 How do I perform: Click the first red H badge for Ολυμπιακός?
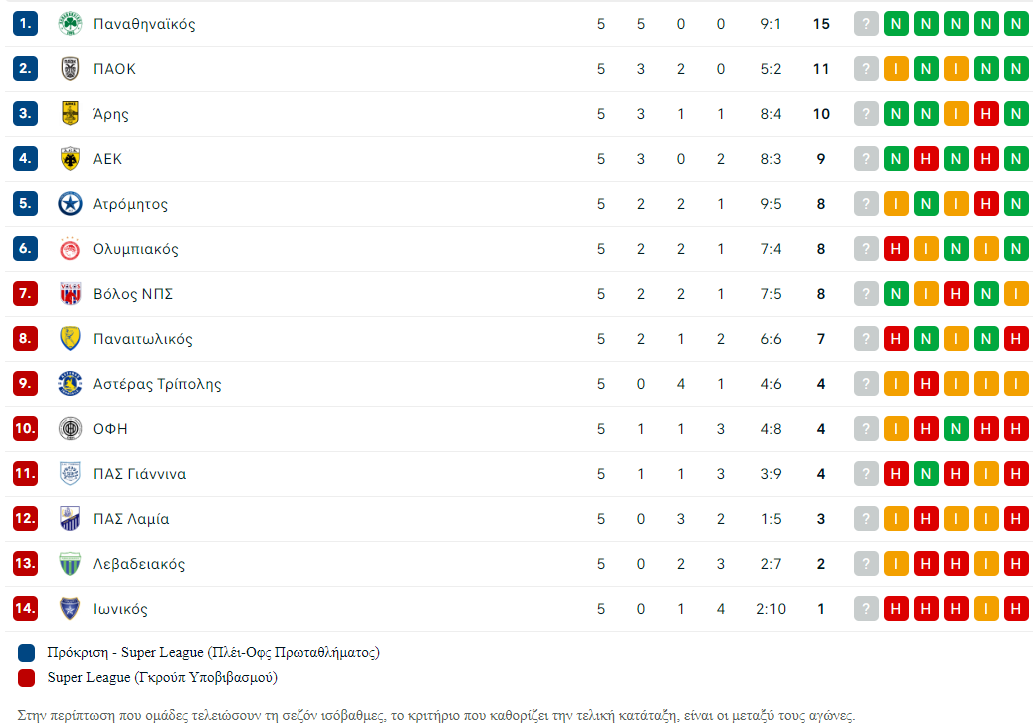[896, 248]
